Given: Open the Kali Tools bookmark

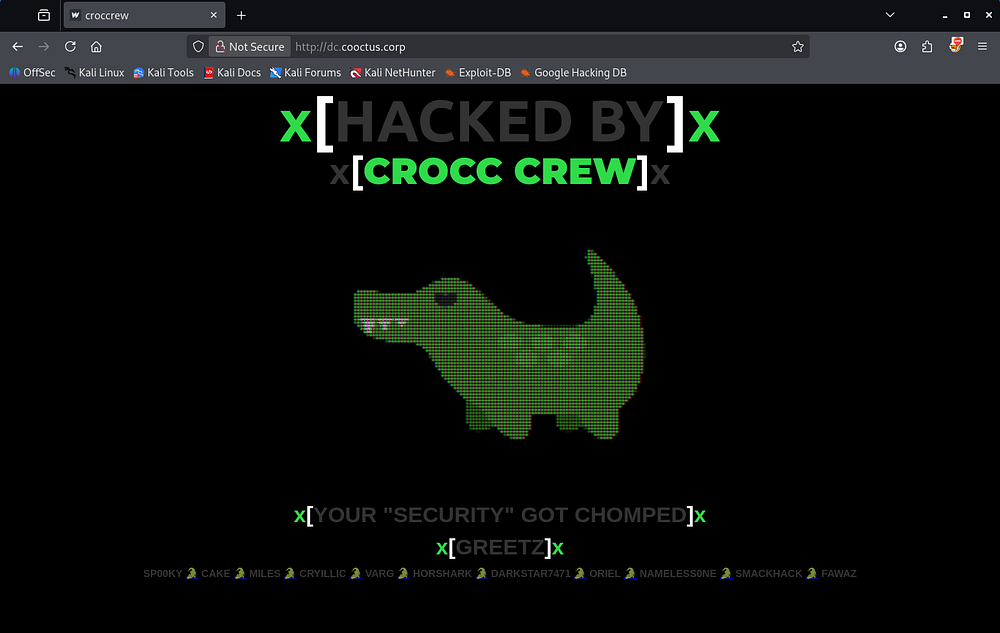Looking at the screenshot, I should pos(164,73).
